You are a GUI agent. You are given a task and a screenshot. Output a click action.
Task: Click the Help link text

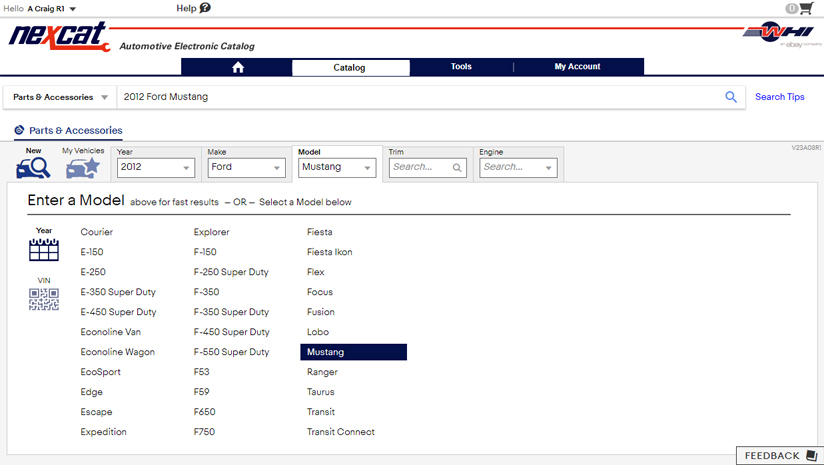tap(186, 8)
